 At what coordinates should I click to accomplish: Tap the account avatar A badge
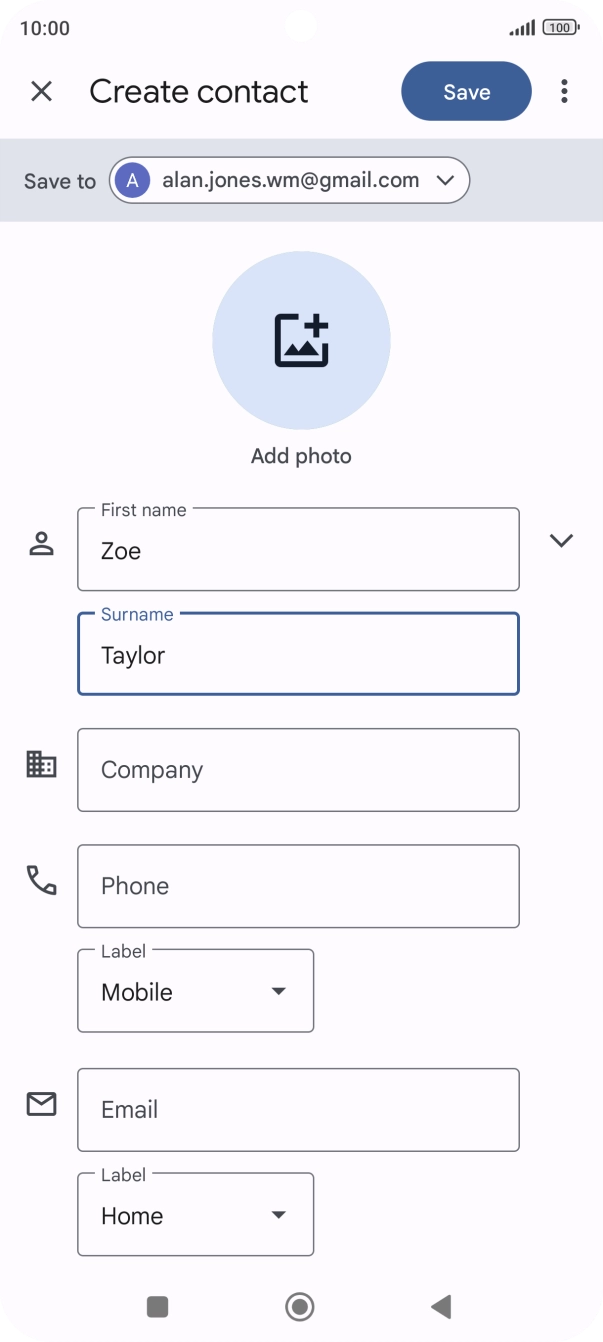(132, 180)
